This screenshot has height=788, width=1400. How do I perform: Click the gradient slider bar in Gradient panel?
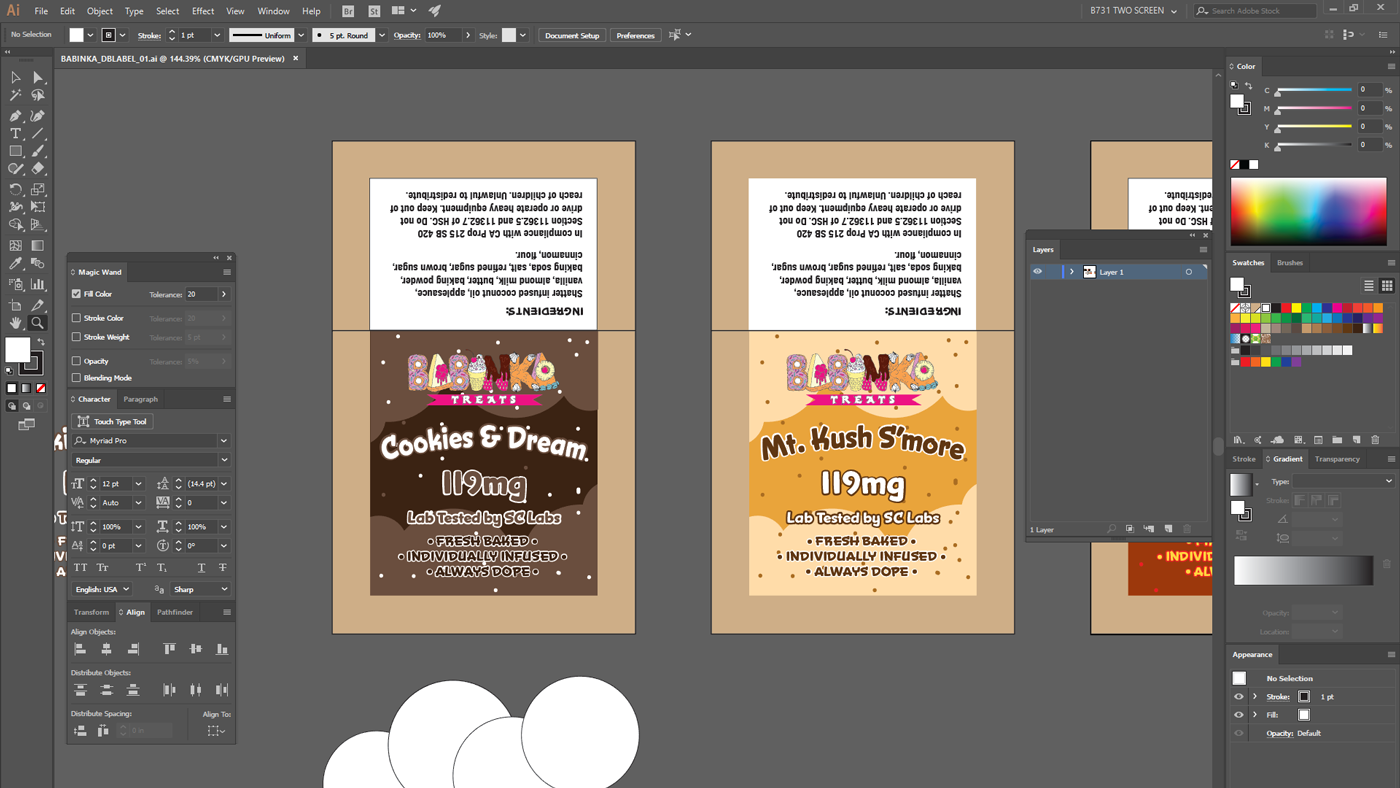coord(1303,570)
